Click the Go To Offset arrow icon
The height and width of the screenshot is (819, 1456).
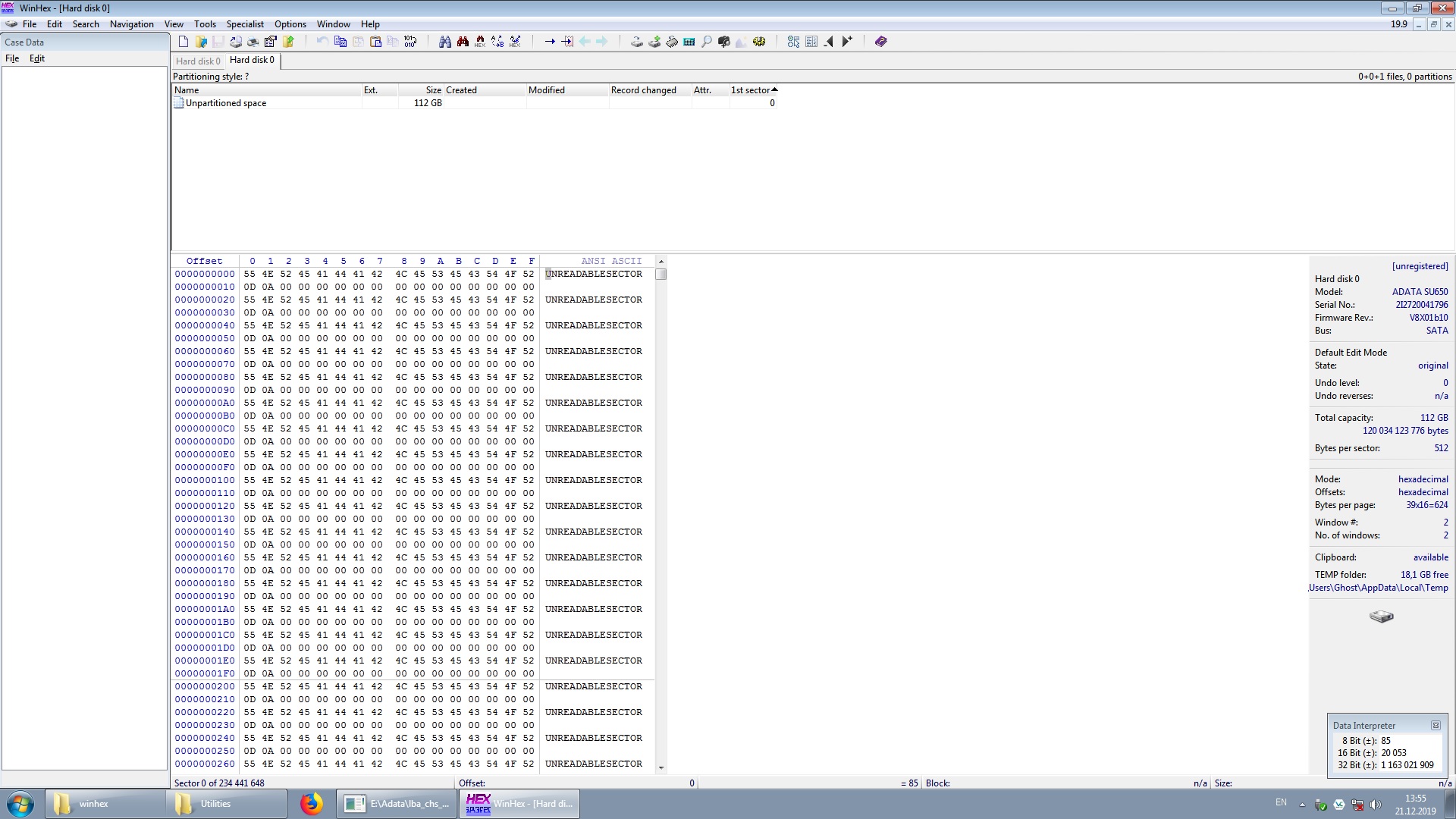pos(550,42)
